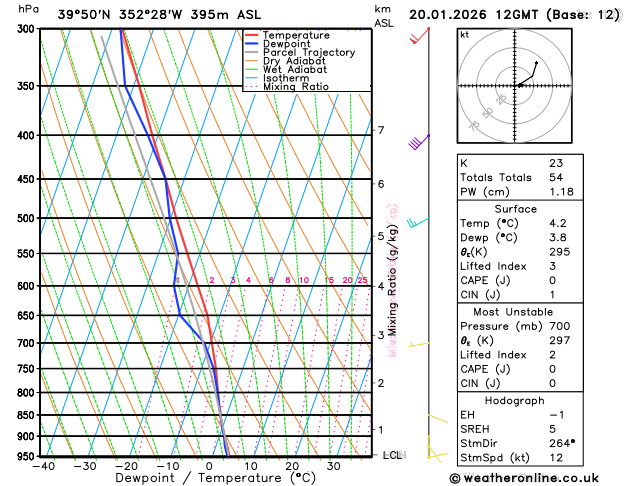
Task: Click the Mixing Ratio legend entry
Action: [x=287, y=87]
